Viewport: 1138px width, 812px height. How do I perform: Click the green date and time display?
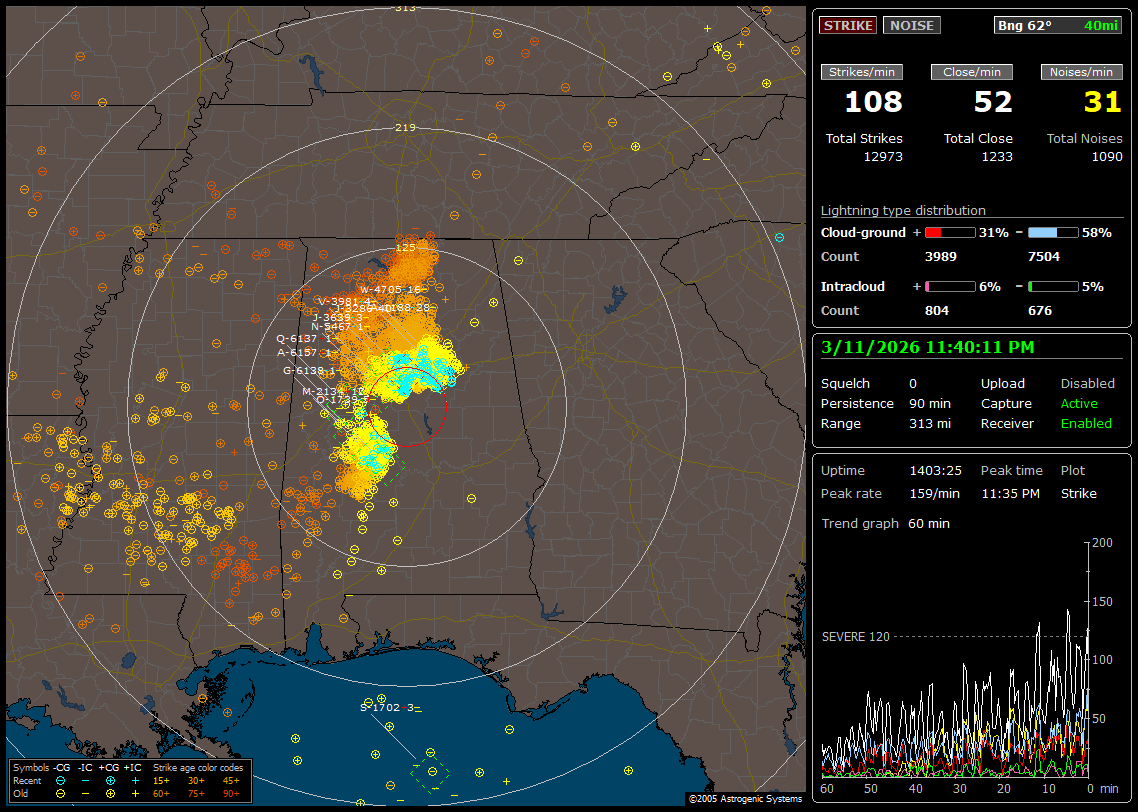pos(927,347)
